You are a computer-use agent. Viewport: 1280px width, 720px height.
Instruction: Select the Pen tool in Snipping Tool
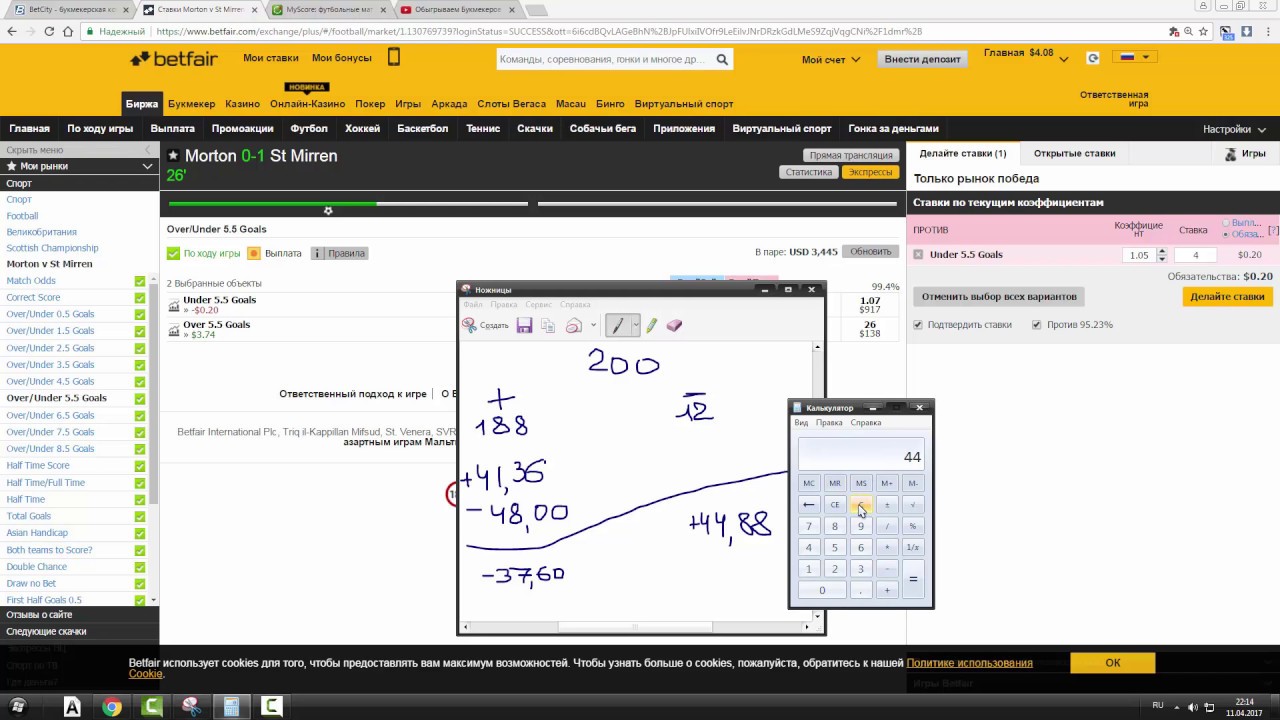pyautogui.click(x=617, y=326)
